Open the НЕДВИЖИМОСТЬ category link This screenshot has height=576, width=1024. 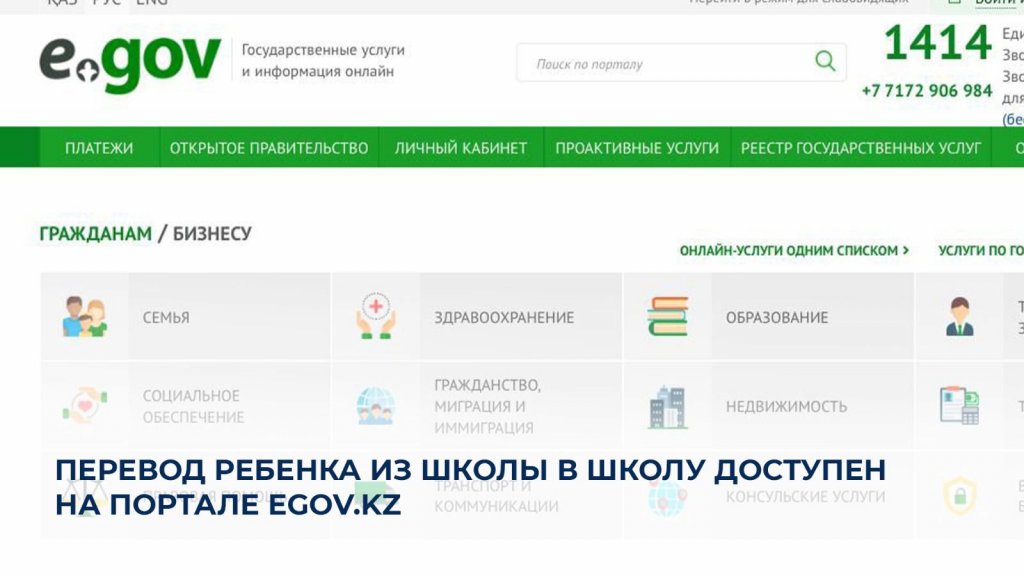click(786, 406)
